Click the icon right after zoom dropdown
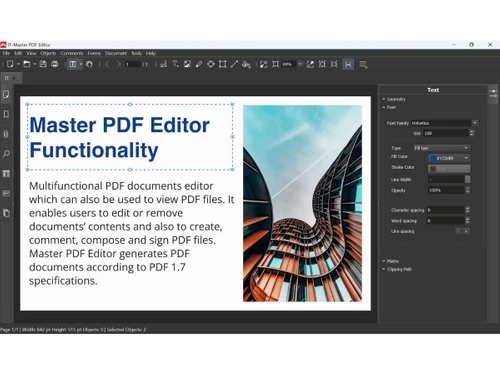The height and width of the screenshot is (375, 500). tap(310, 64)
